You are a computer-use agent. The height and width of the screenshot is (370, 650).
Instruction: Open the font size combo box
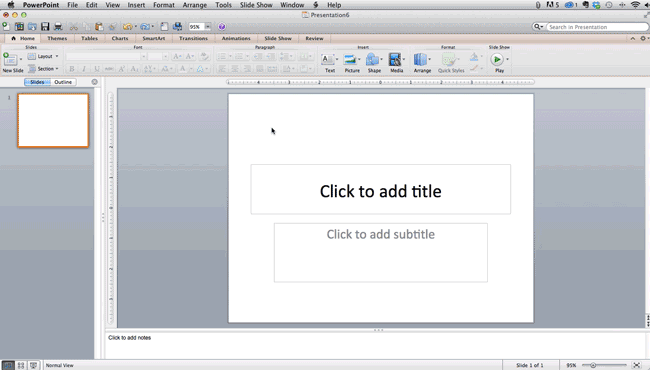tap(158, 56)
